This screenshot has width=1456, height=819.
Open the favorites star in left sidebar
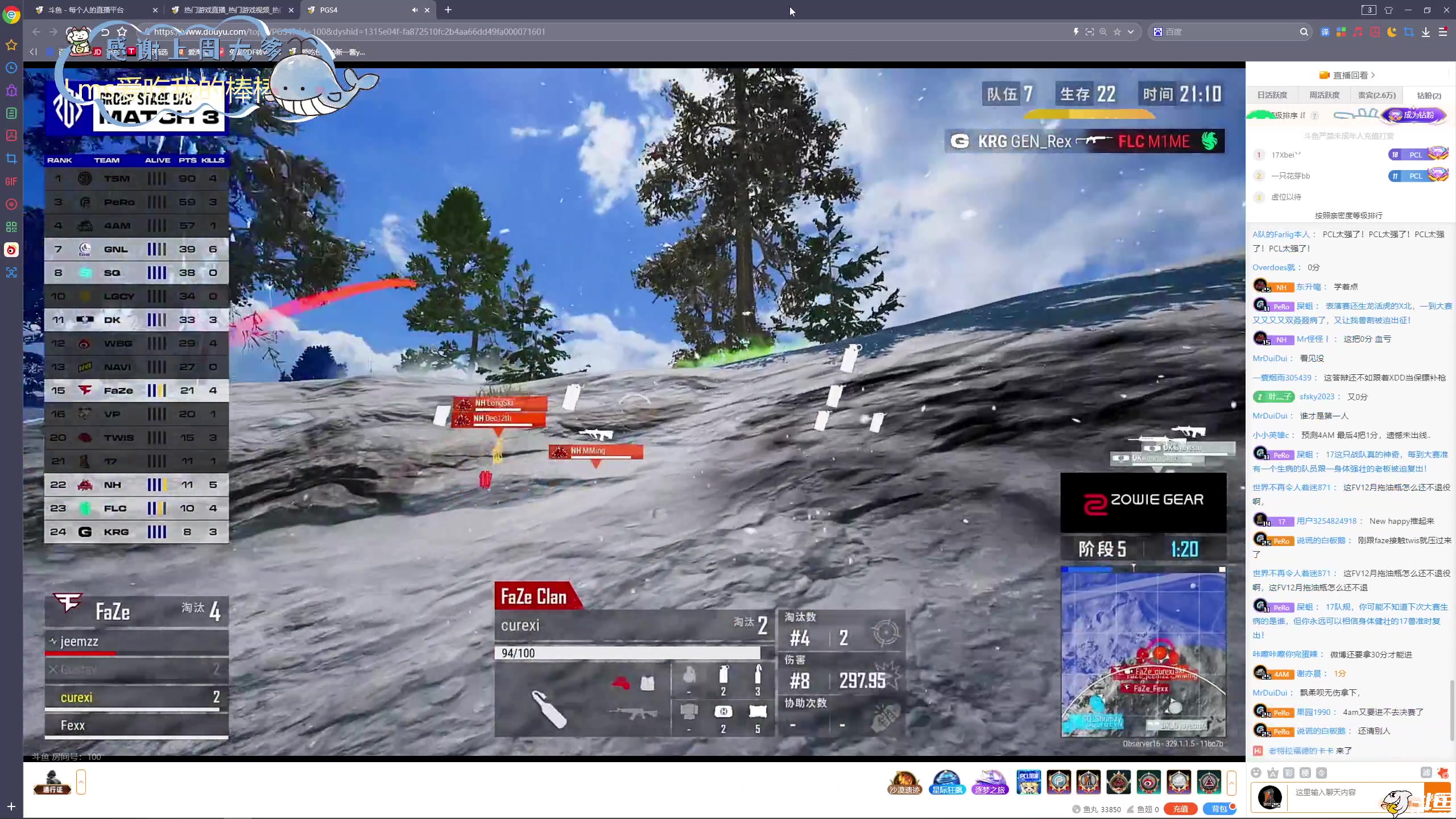(x=11, y=45)
